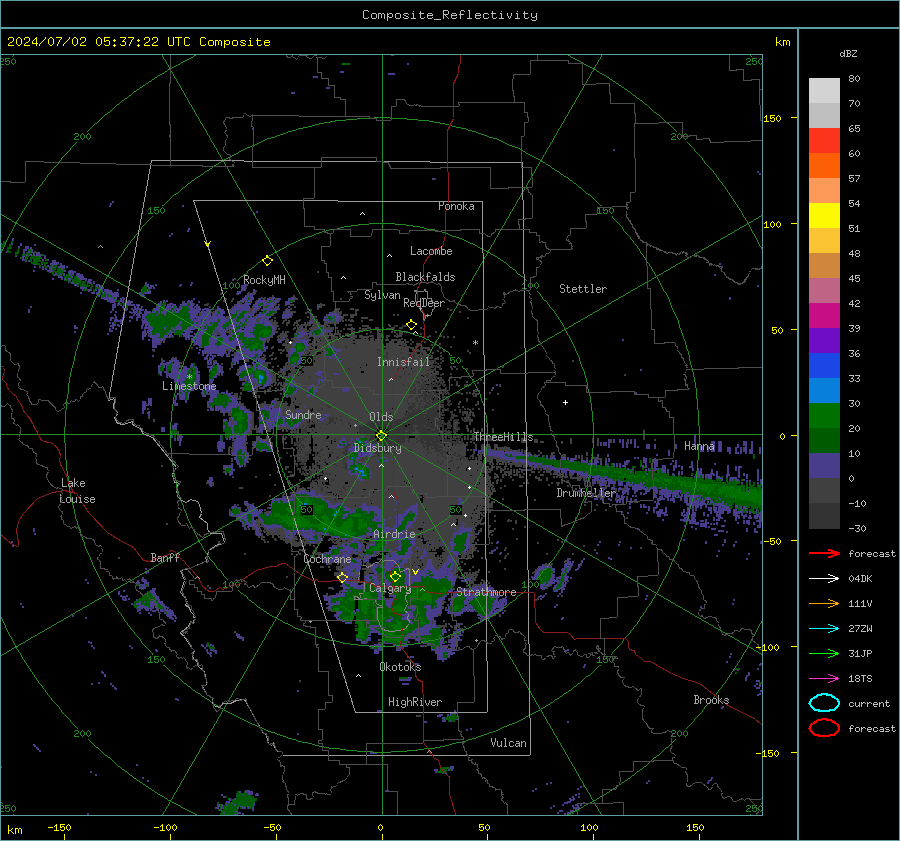Click the yellow diamond marker under Cochrane
The height and width of the screenshot is (841, 900).
pyautogui.click(x=343, y=577)
